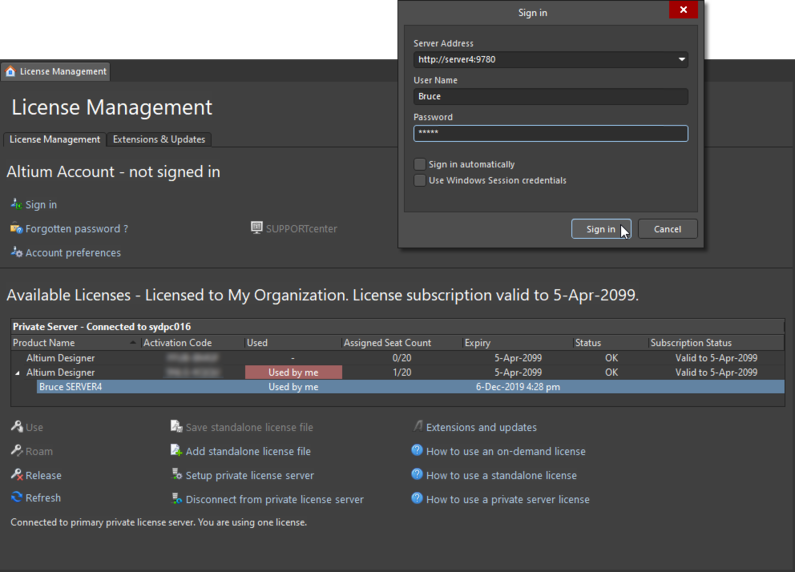
Task: Click Setup private license server icon
Action: [176, 475]
